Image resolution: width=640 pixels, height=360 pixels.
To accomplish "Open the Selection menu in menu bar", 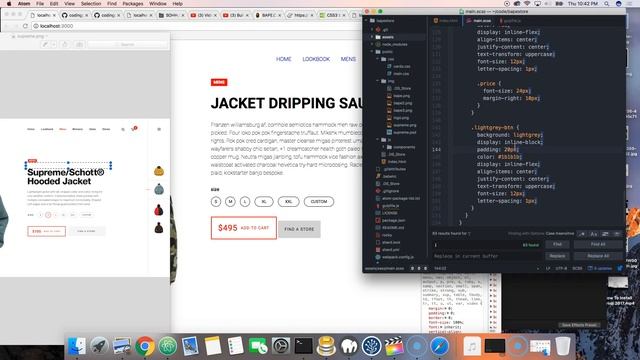I will [91, 4].
